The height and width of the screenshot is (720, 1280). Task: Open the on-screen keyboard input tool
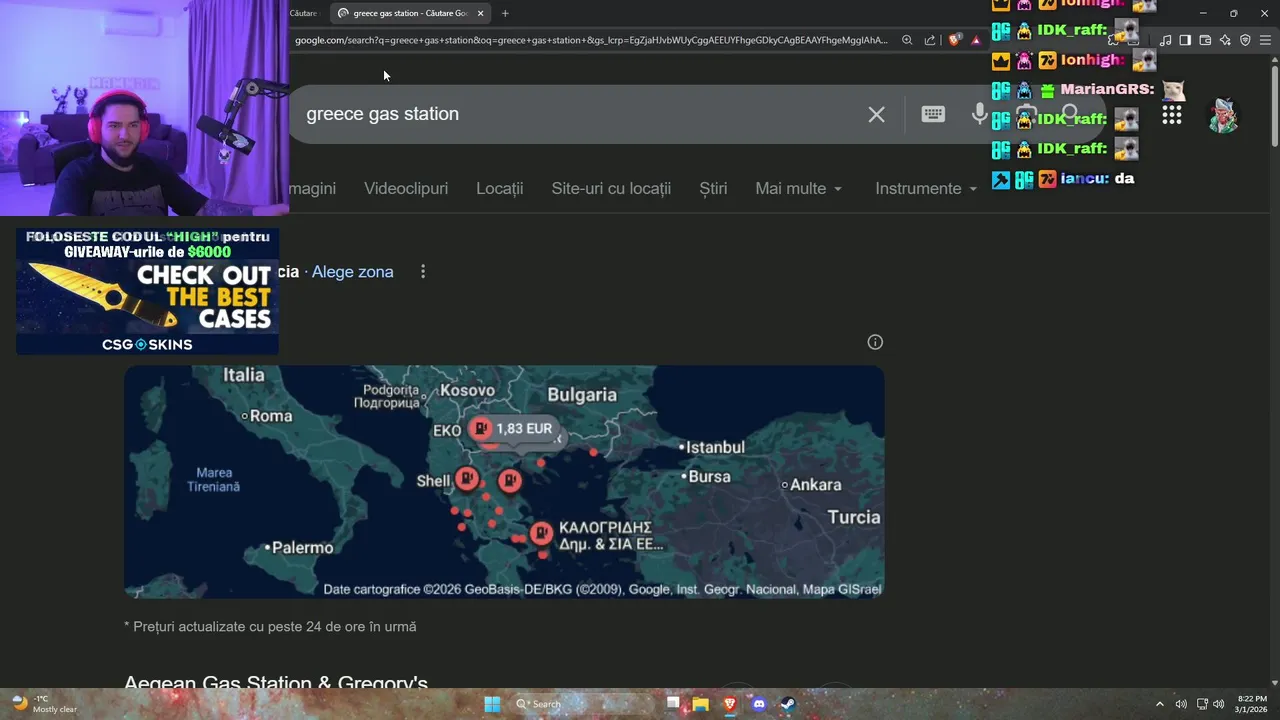[933, 114]
